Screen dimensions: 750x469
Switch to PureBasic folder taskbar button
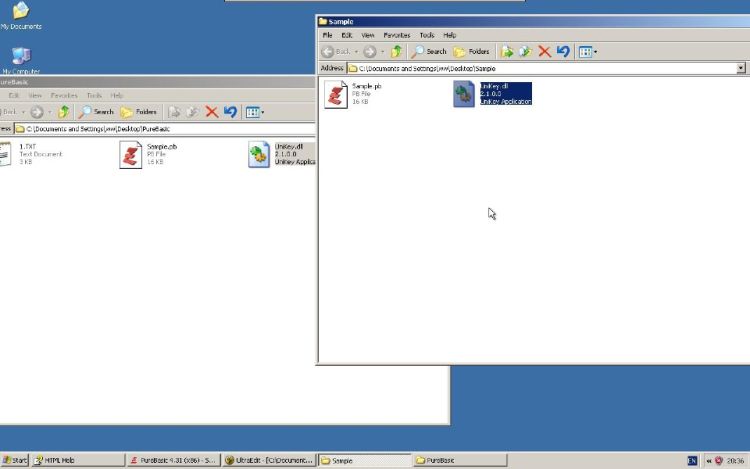(460, 460)
